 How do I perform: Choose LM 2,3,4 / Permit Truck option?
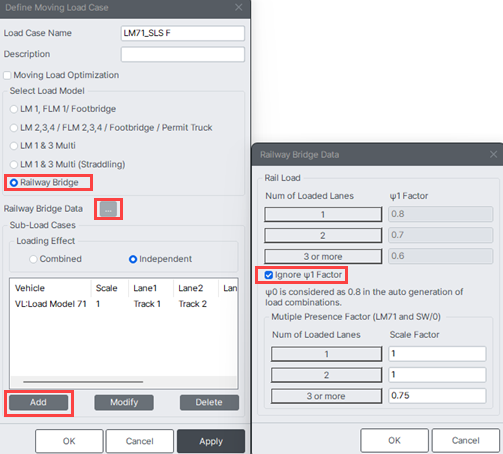(x=14, y=128)
